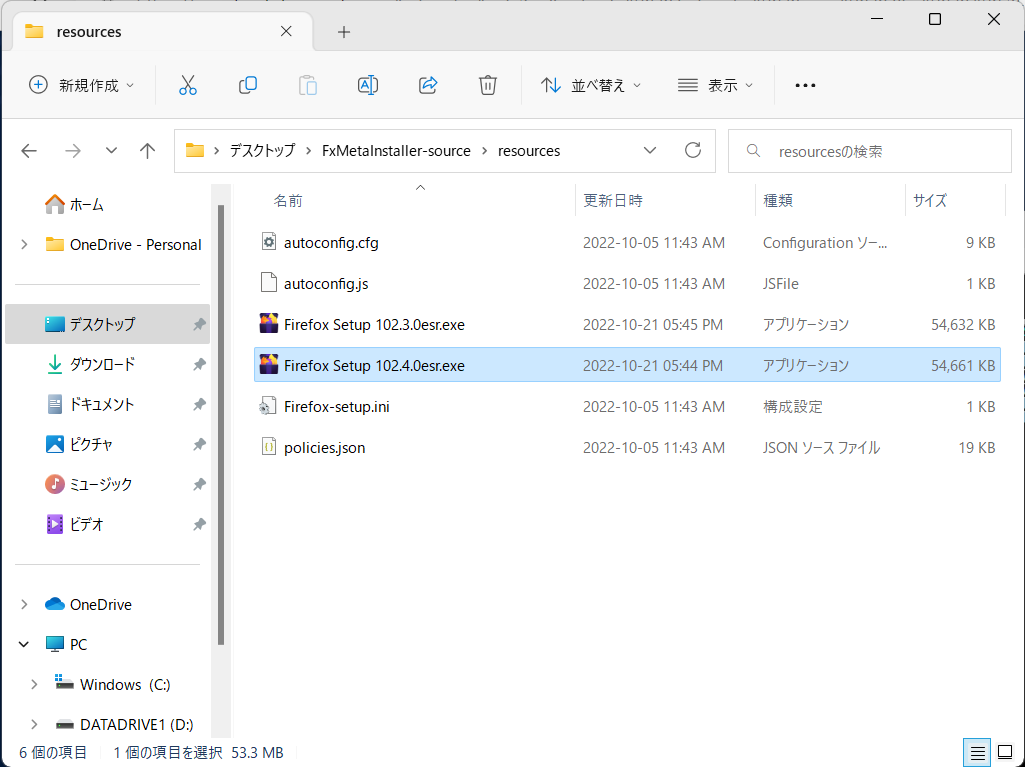Open the 並べ替え sort dropdown

[591, 85]
